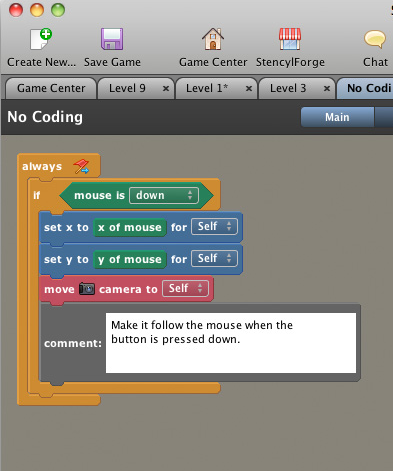The height and width of the screenshot is (471, 393).
Task: Select the Main button
Action: point(337,117)
